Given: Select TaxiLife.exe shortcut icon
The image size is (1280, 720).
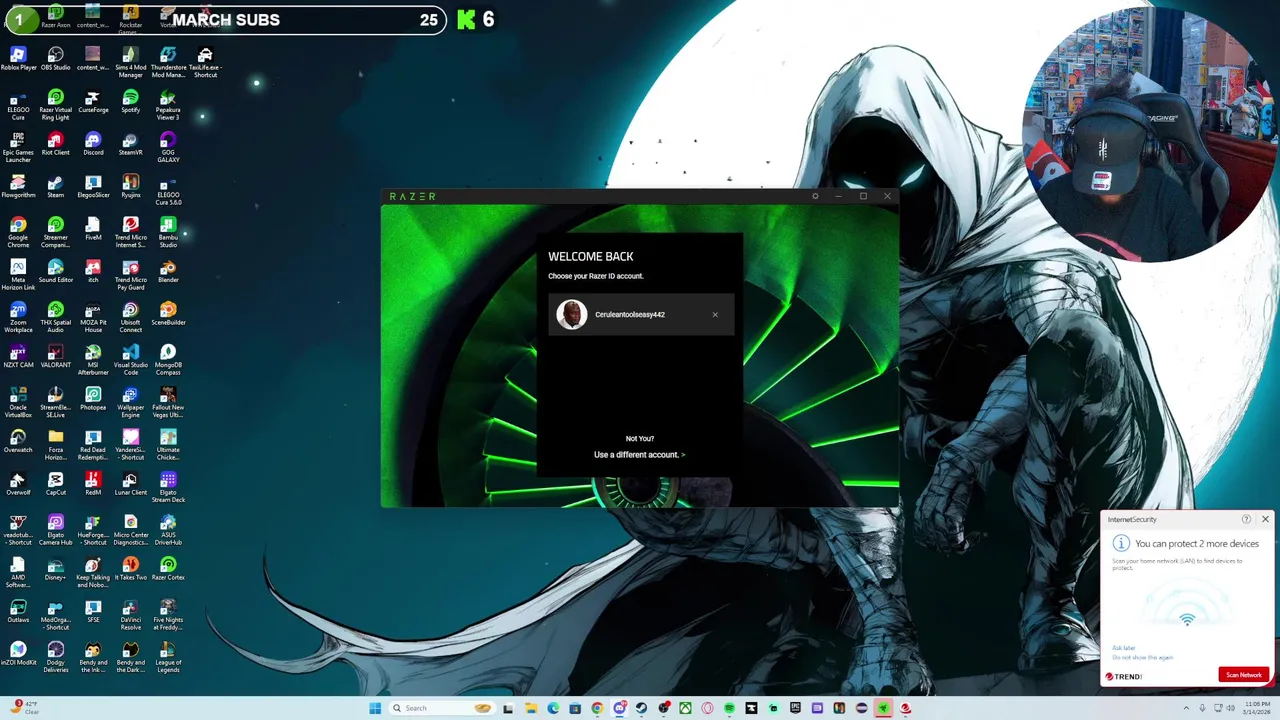Looking at the screenshot, I should [x=205, y=63].
